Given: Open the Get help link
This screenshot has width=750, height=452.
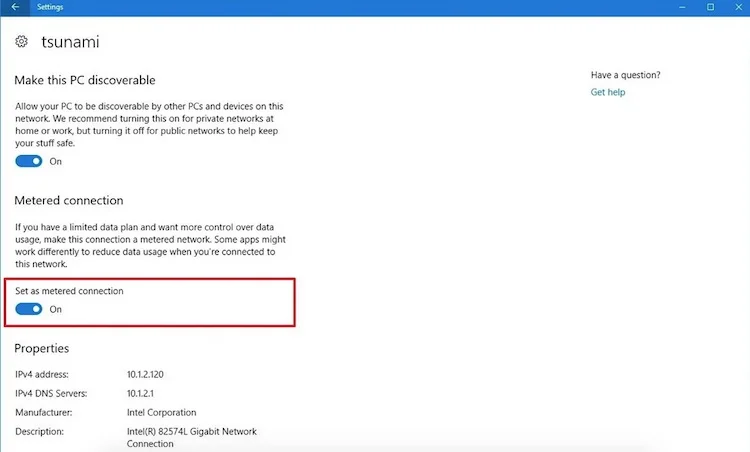Looking at the screenshot, I should pos(607,92).
